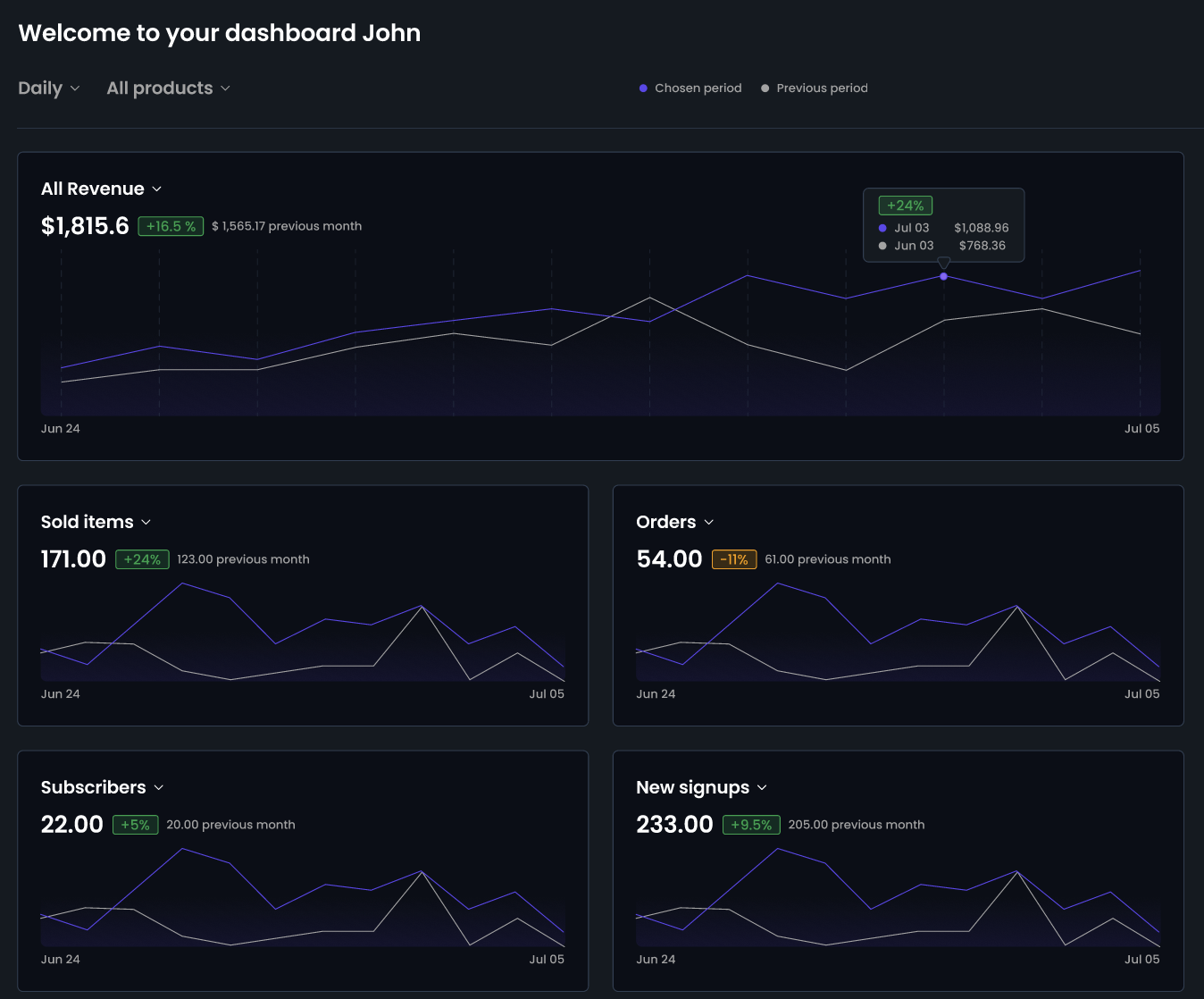Click the Jun 03 $768.36 tooltip row
The height and width of the screenshot is (999, 1204).
(942, 246)
